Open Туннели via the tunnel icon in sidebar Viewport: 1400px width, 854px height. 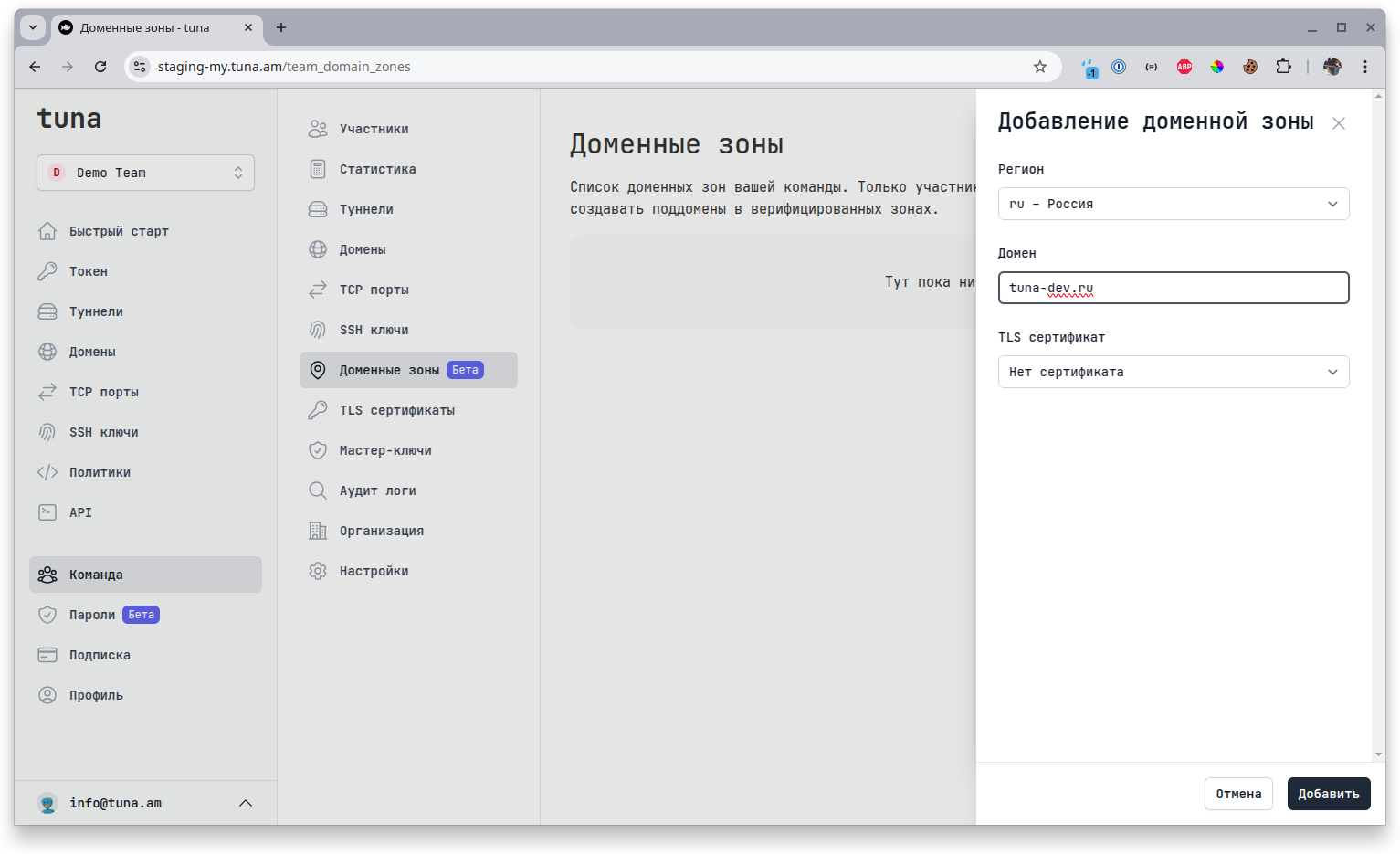[47, 311]
